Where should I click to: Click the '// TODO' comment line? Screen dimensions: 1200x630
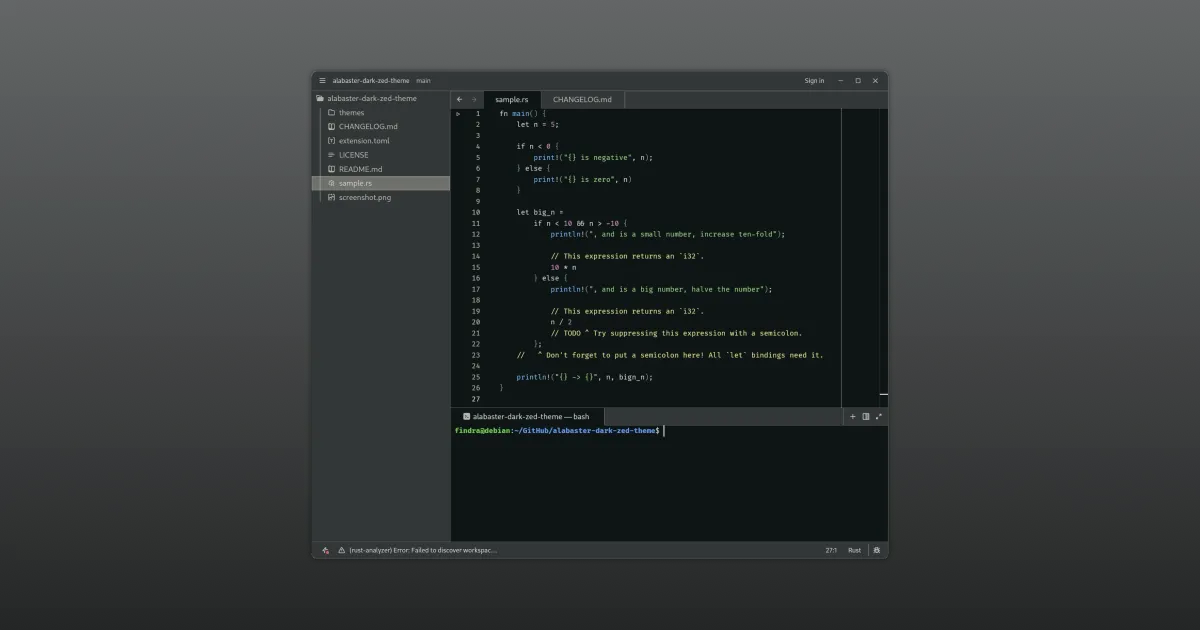click(x=676, y=333)
